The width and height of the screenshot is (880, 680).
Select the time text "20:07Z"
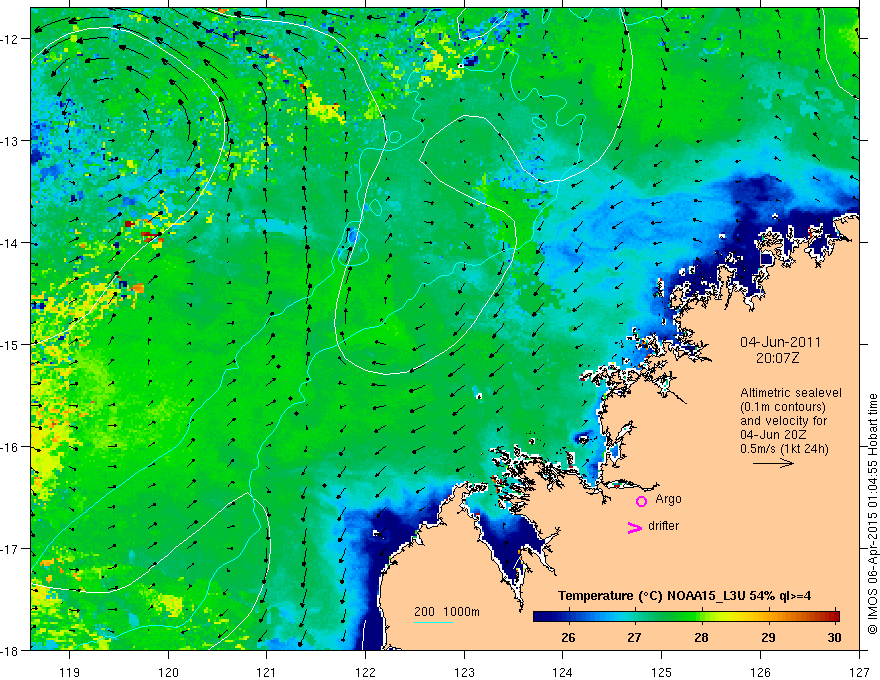coord(777,358)
